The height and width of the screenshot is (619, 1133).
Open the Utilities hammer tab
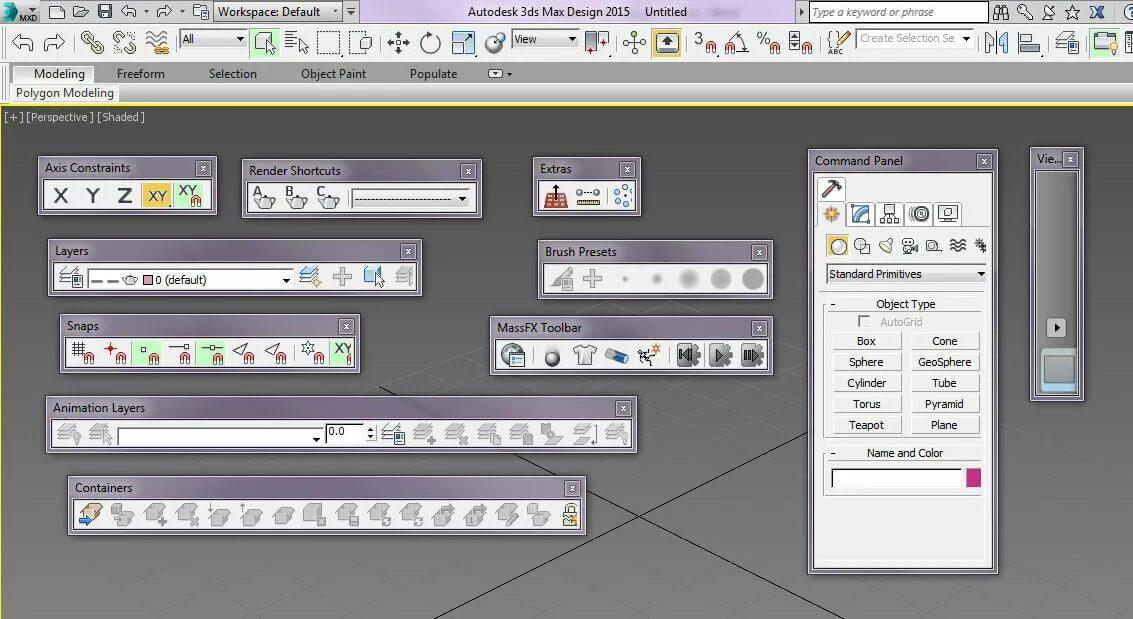point(831,188)
